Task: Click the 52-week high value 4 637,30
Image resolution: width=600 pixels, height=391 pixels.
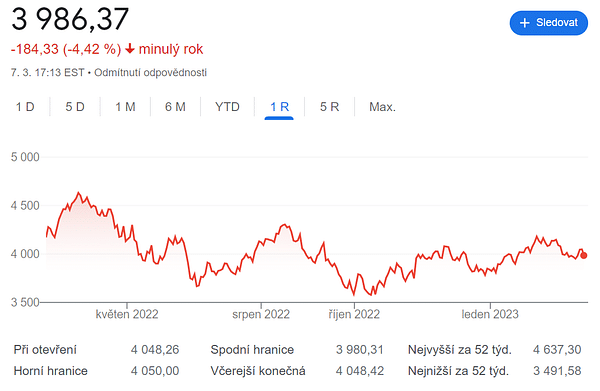Action: pos(557,350)
